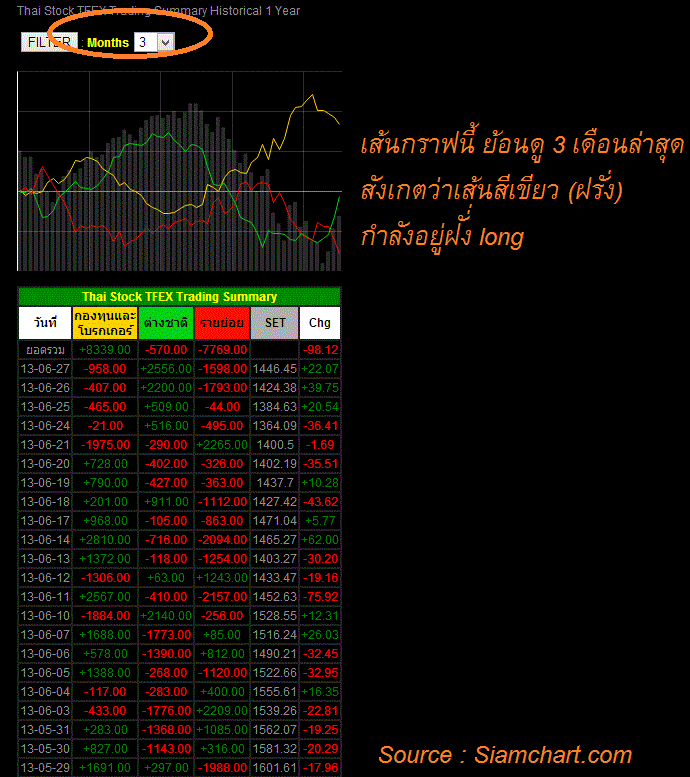The image size is (690, 777).
Task: Click fund value +2810.00
Action: (x=105, y=540)
